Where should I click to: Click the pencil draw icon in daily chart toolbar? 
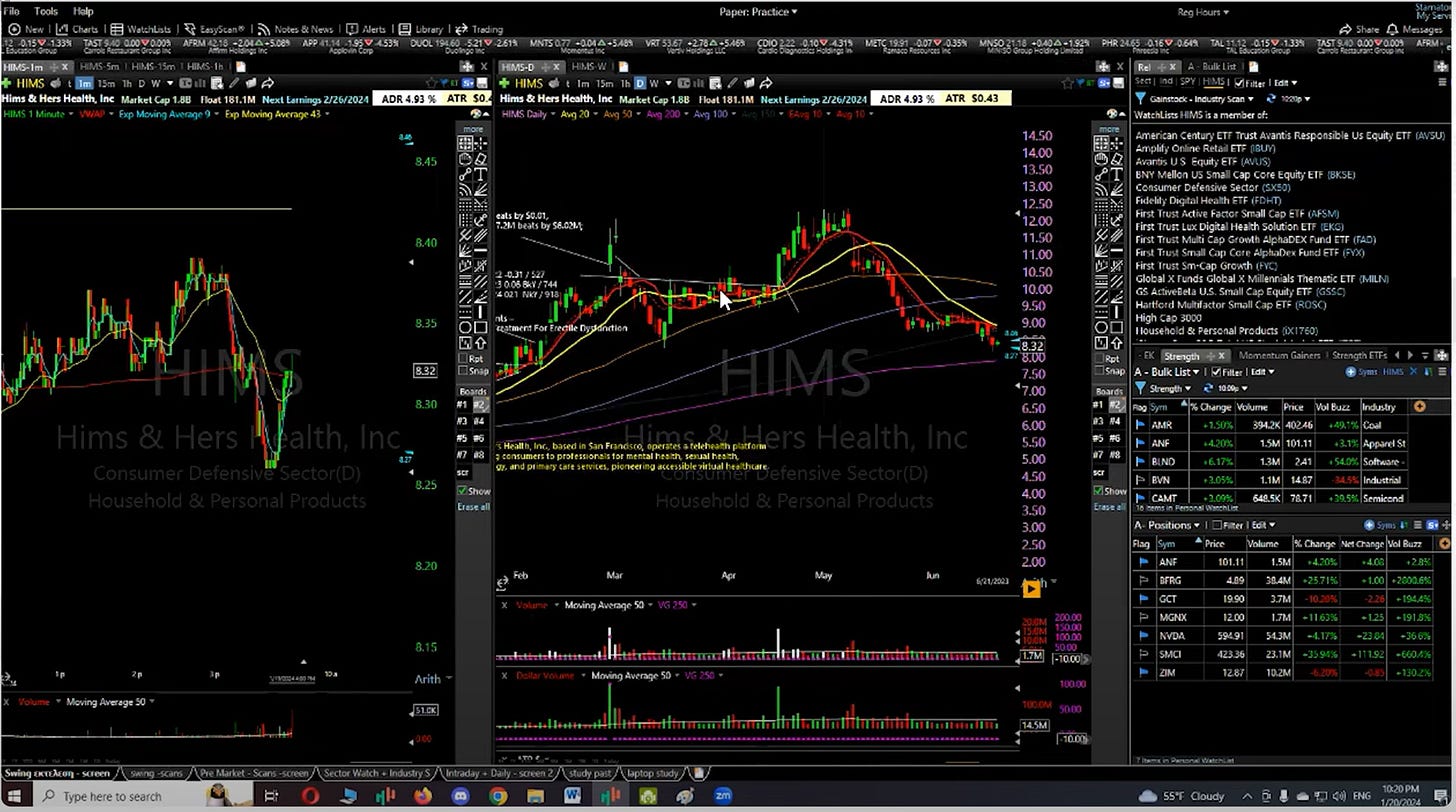tap(732, 83)
